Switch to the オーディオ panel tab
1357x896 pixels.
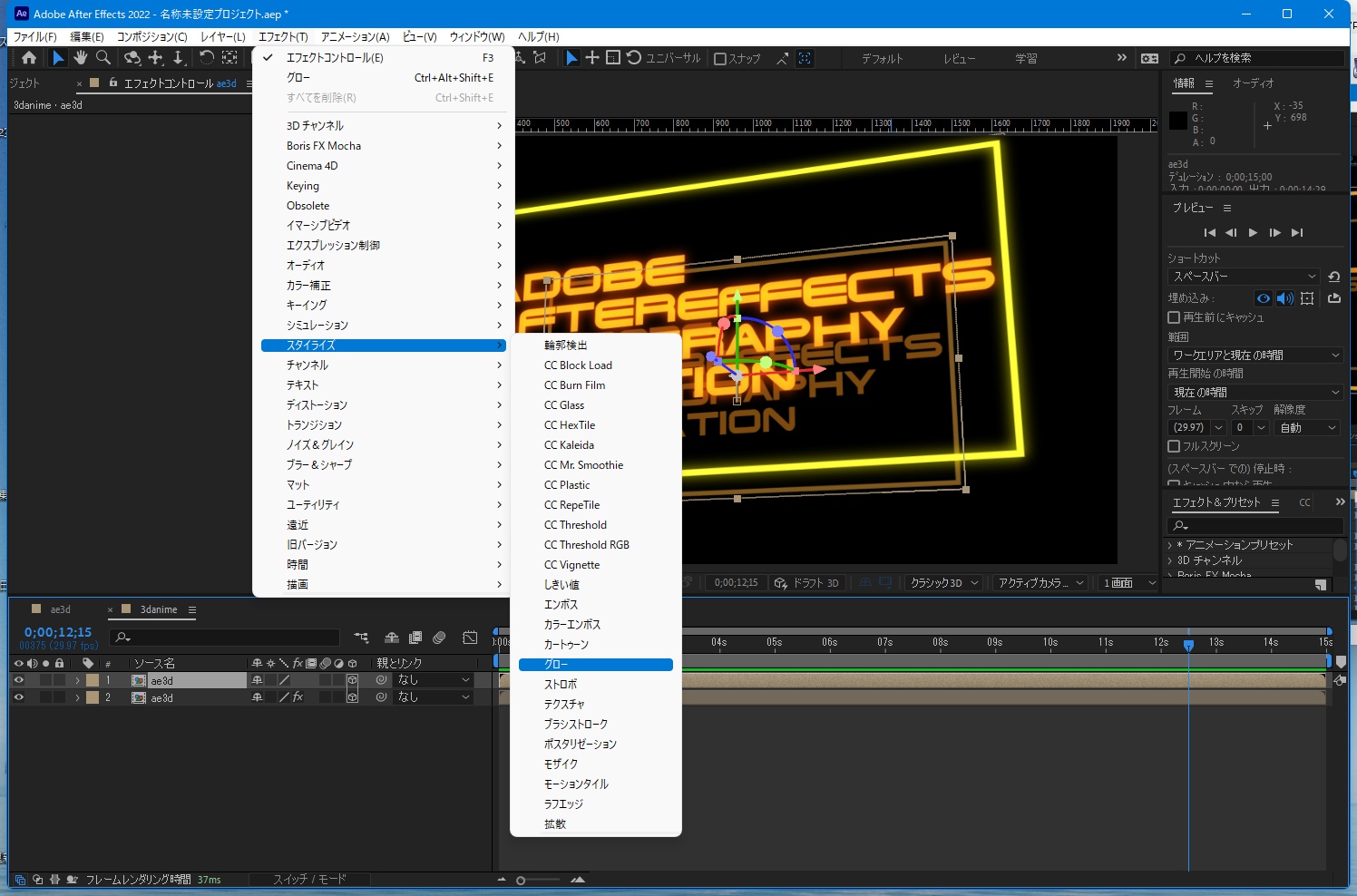[1253, 83]
